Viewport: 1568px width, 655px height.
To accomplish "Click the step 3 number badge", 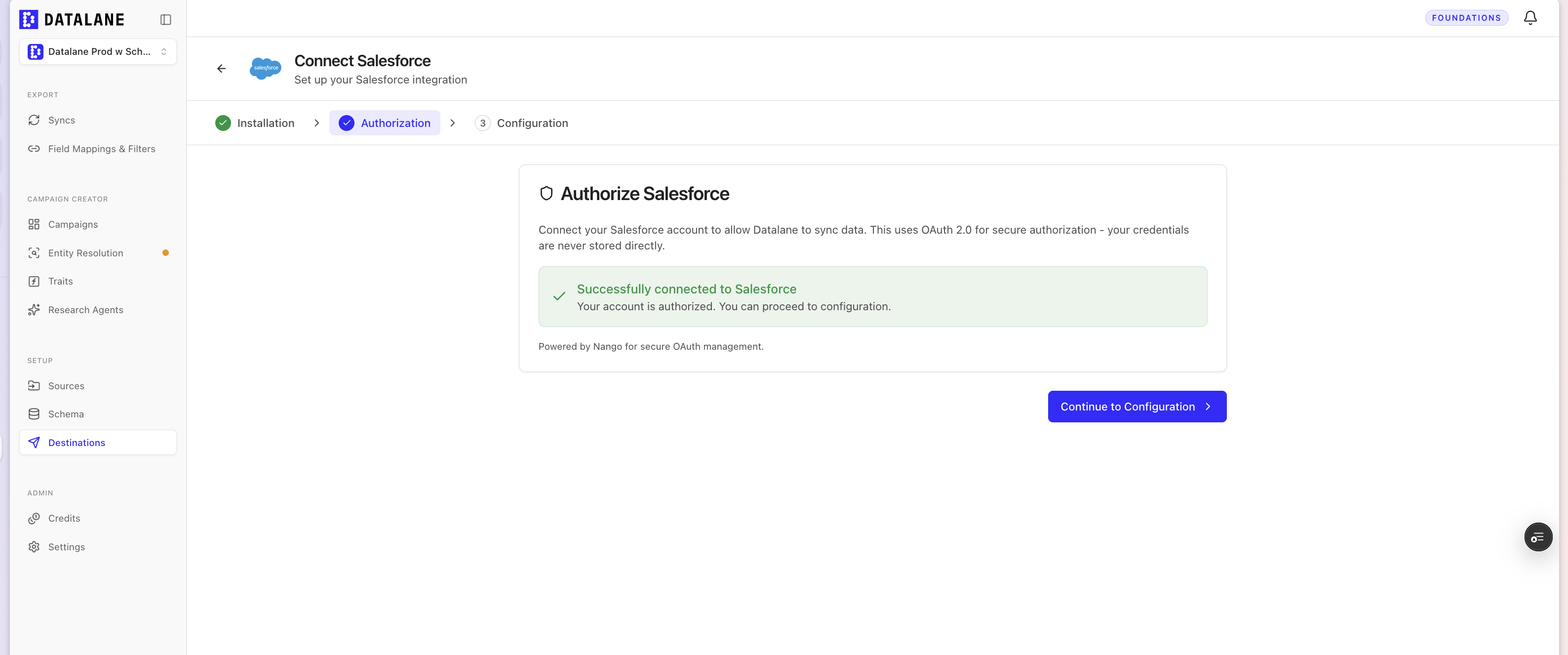I will tap(483, 123).
